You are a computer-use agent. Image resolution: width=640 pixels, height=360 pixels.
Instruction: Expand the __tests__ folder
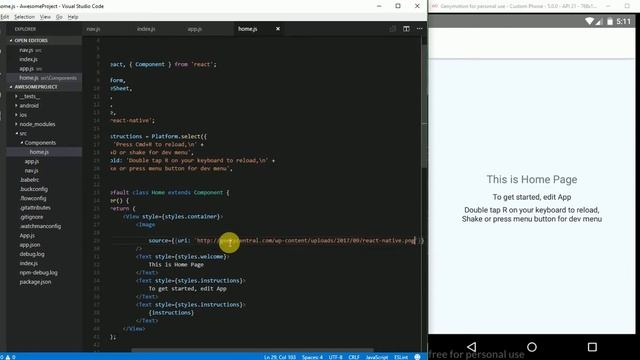tap(29, 96)
